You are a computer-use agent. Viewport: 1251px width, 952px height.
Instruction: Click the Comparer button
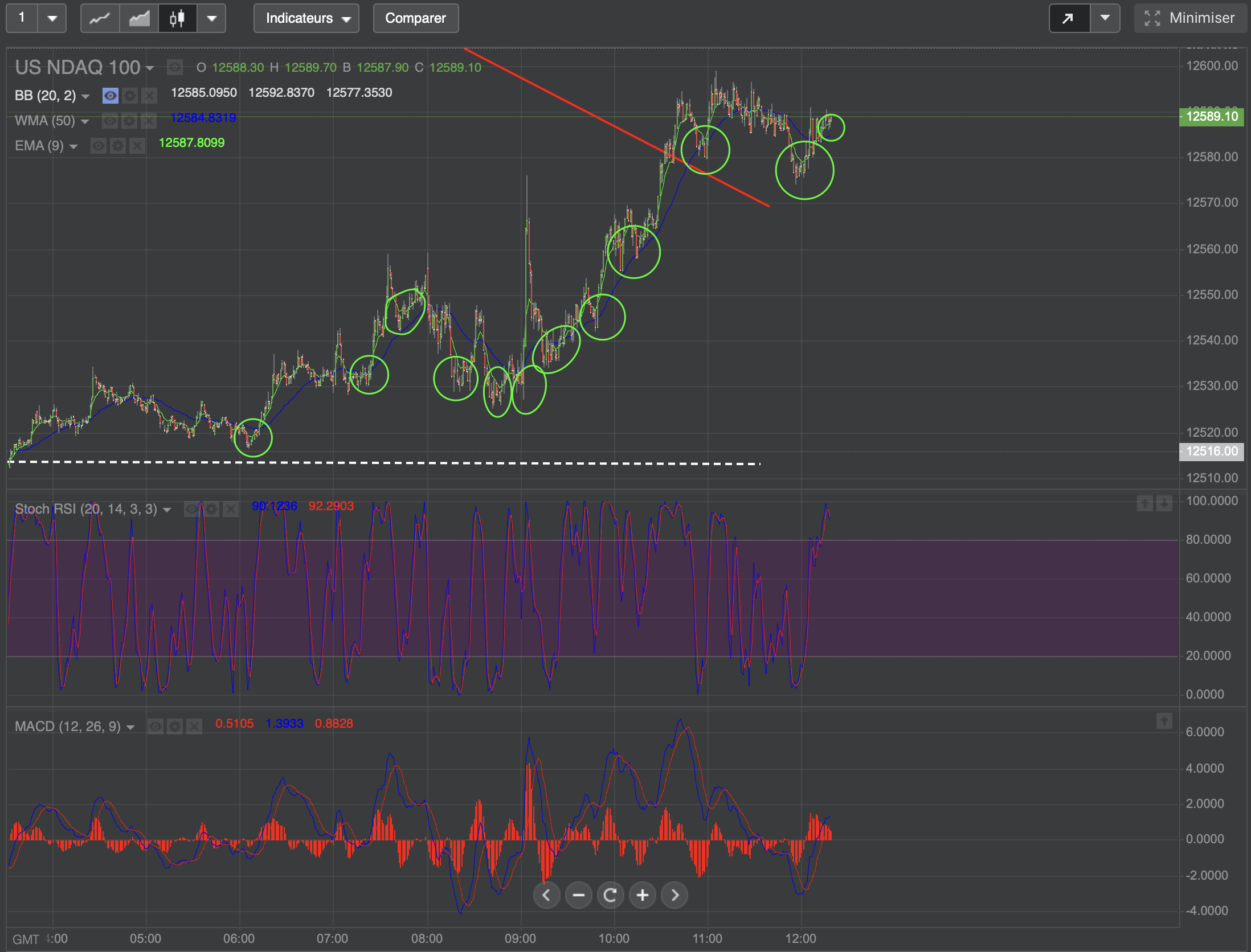(x=415, y=18)
